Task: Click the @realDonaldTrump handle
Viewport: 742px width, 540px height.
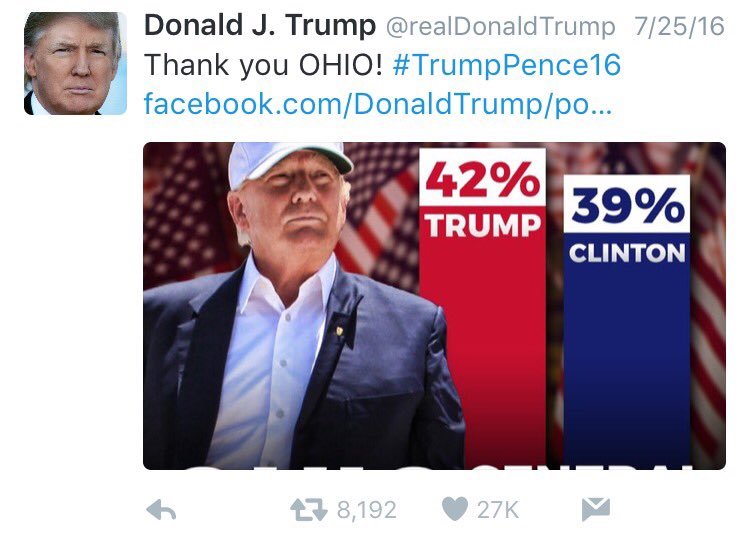Action: click(501, 26)
